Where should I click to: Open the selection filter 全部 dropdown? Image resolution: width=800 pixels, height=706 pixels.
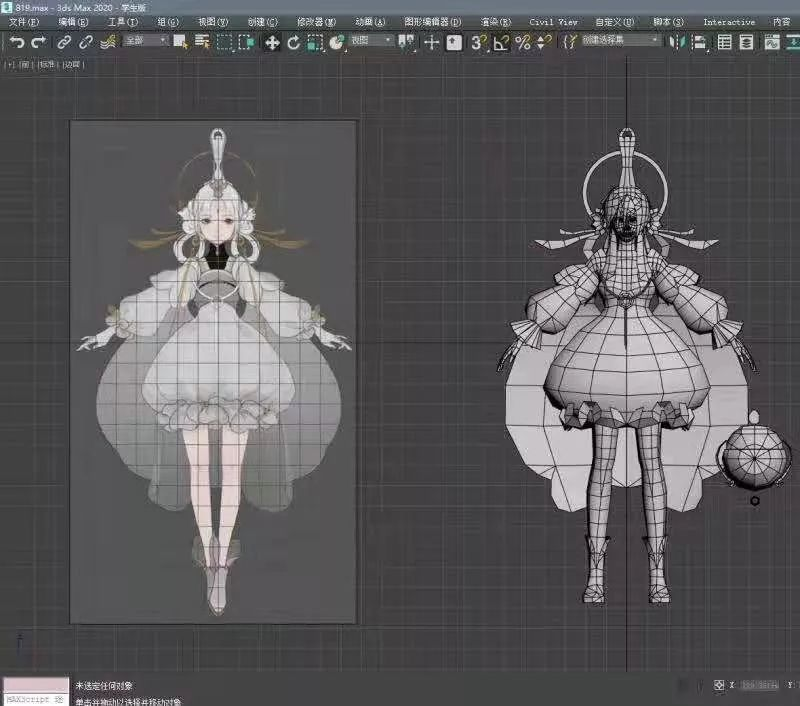[145, 40]
